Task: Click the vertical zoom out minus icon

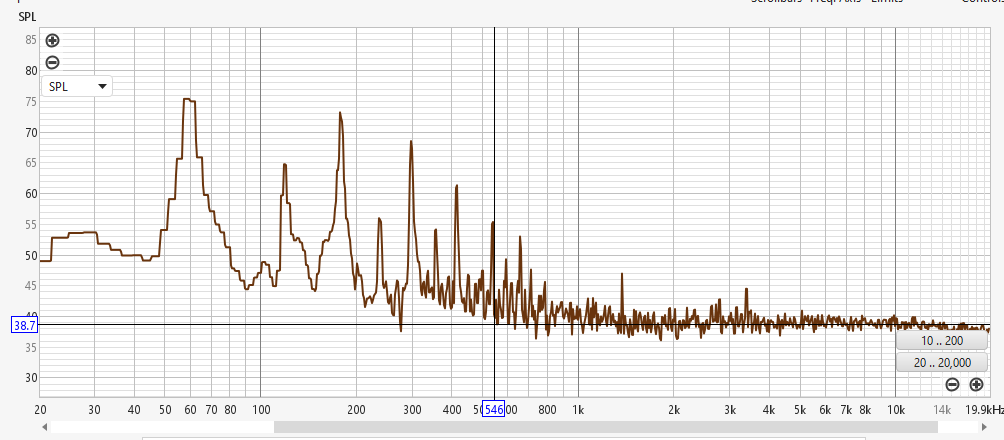Action: 53,62
